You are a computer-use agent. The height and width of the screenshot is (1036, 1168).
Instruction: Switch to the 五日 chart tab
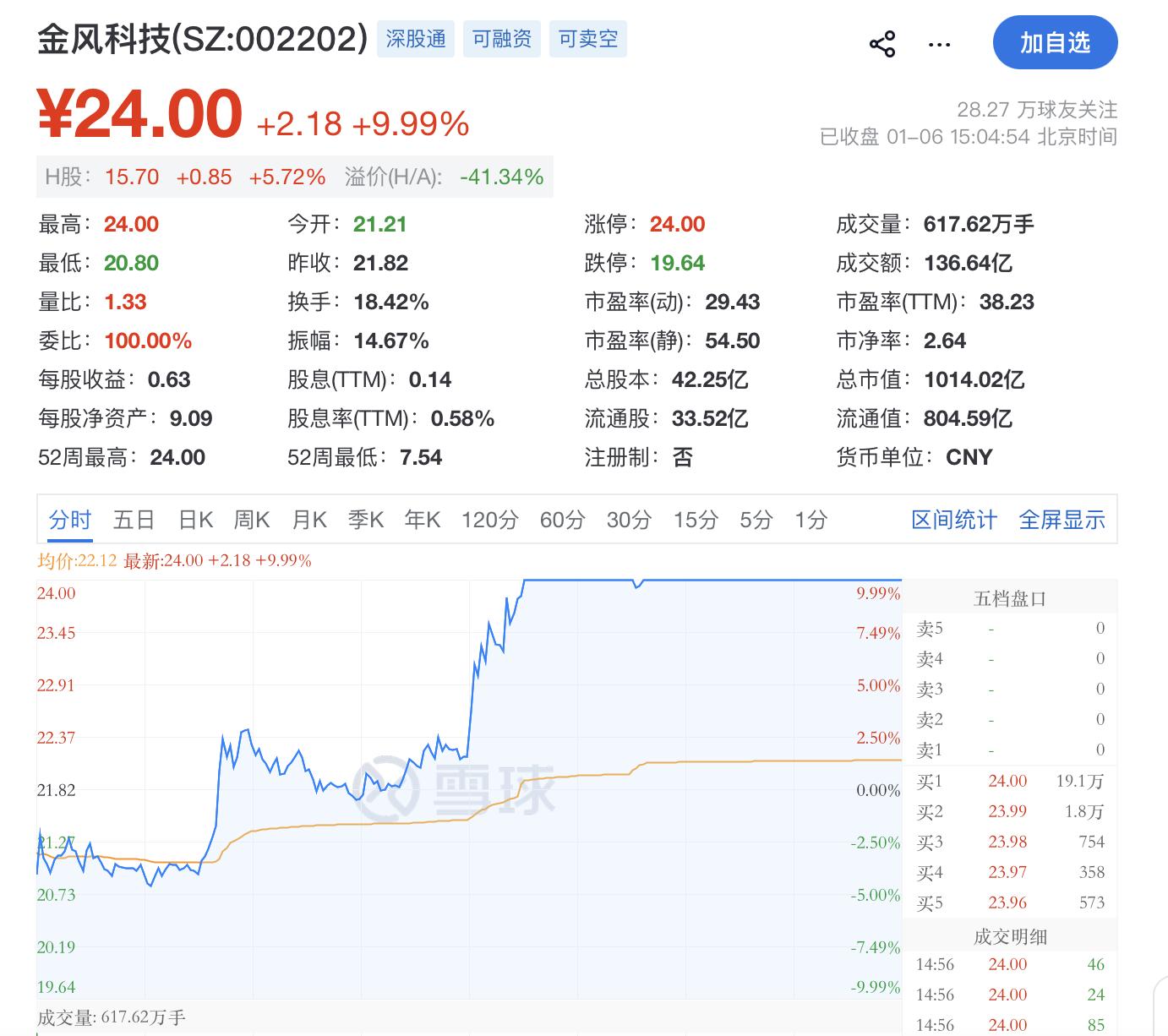pos(134,520)
